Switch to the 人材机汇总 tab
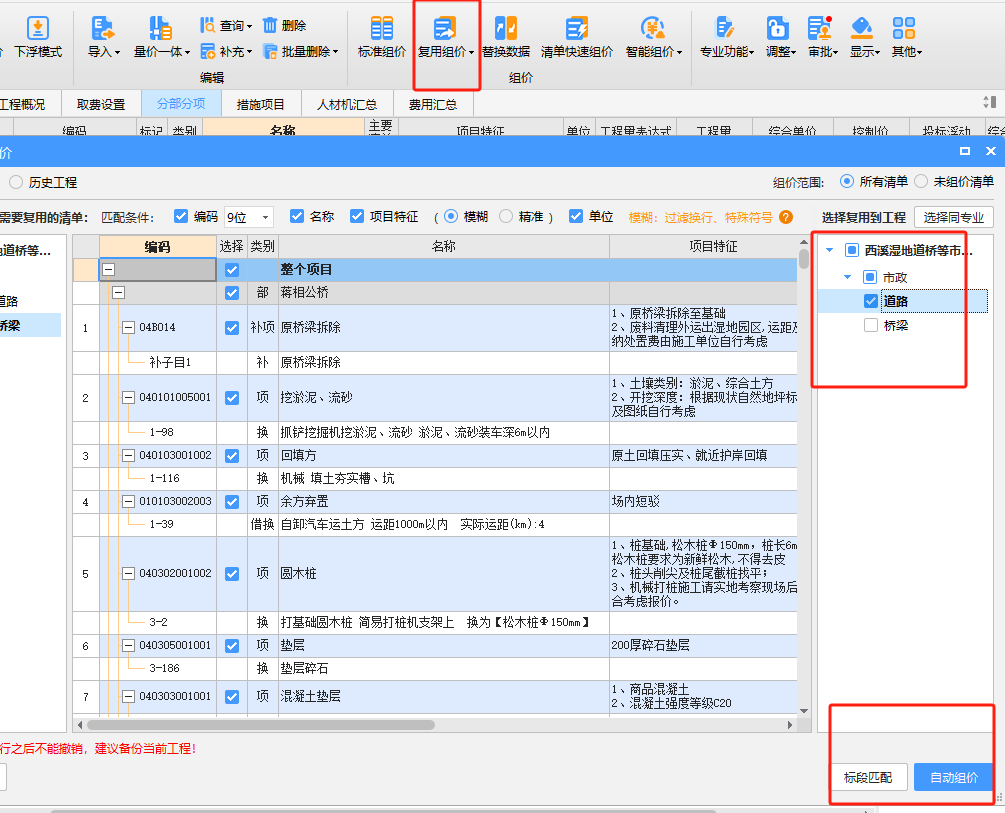The width and height of the screenshot is (1005, 813). (347, 104)
